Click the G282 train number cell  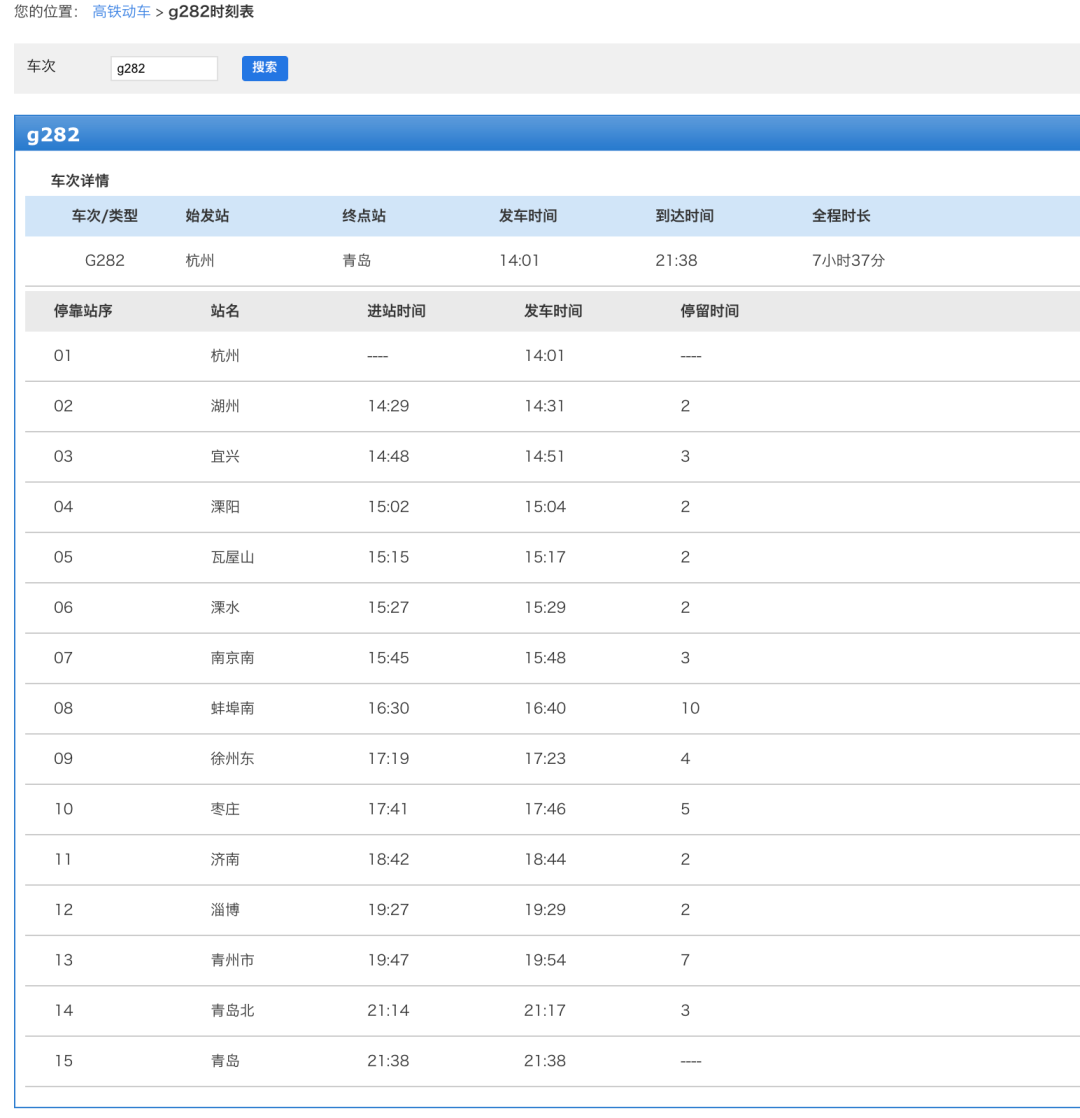point(104,261)
